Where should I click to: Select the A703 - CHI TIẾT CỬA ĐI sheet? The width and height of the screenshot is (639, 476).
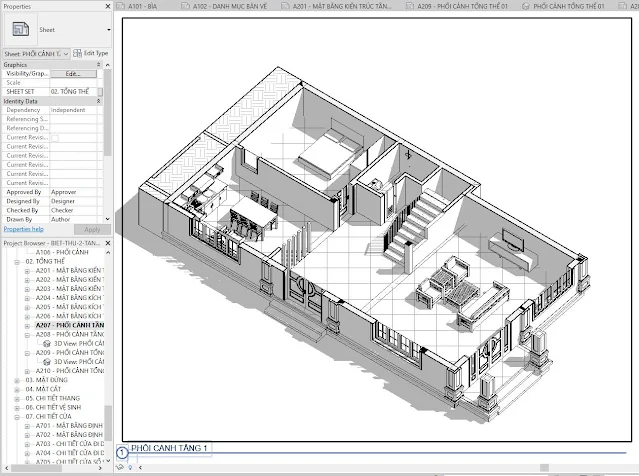(x=70, y=444)
